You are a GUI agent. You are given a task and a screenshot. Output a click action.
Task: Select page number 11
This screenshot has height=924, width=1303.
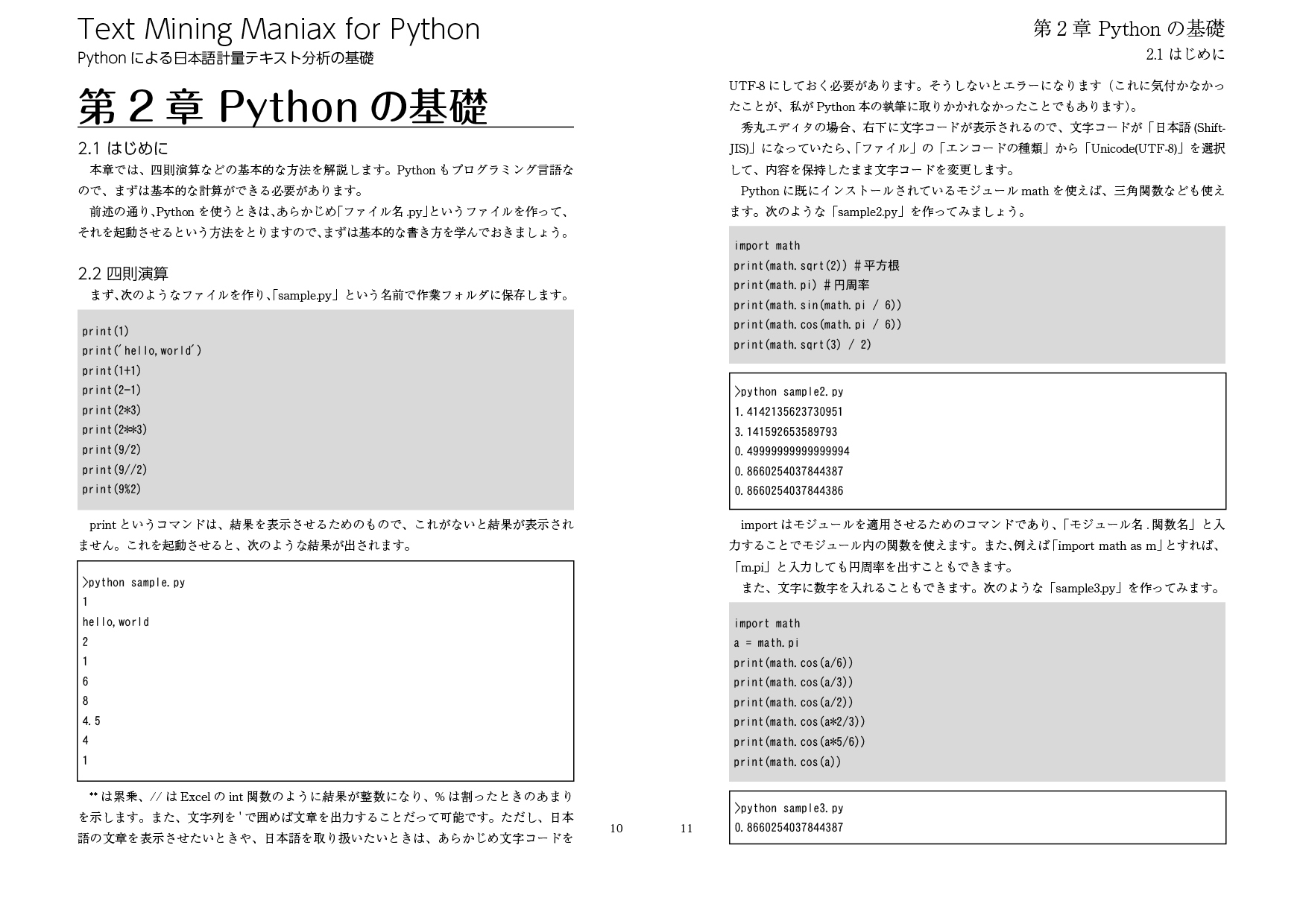coord(687,829)
